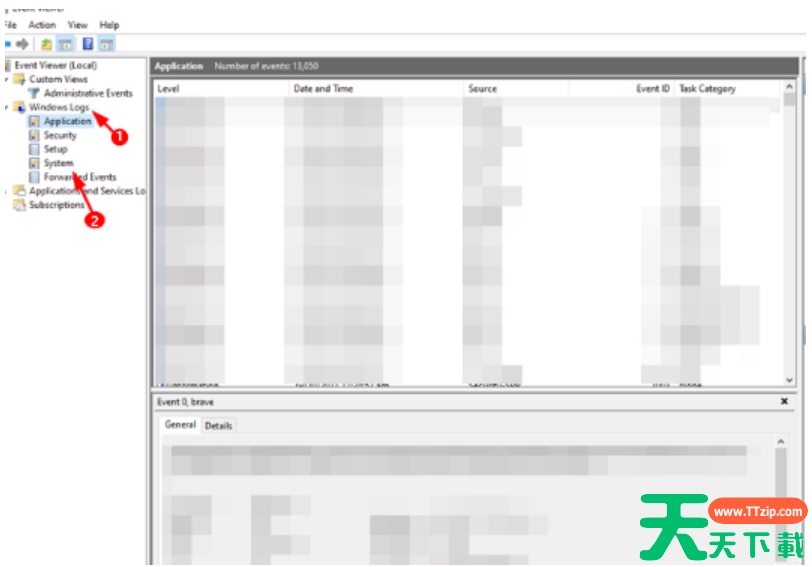Click the Custom Views folder icon
This screenshot has width=812, height=567.
[19, 79]
